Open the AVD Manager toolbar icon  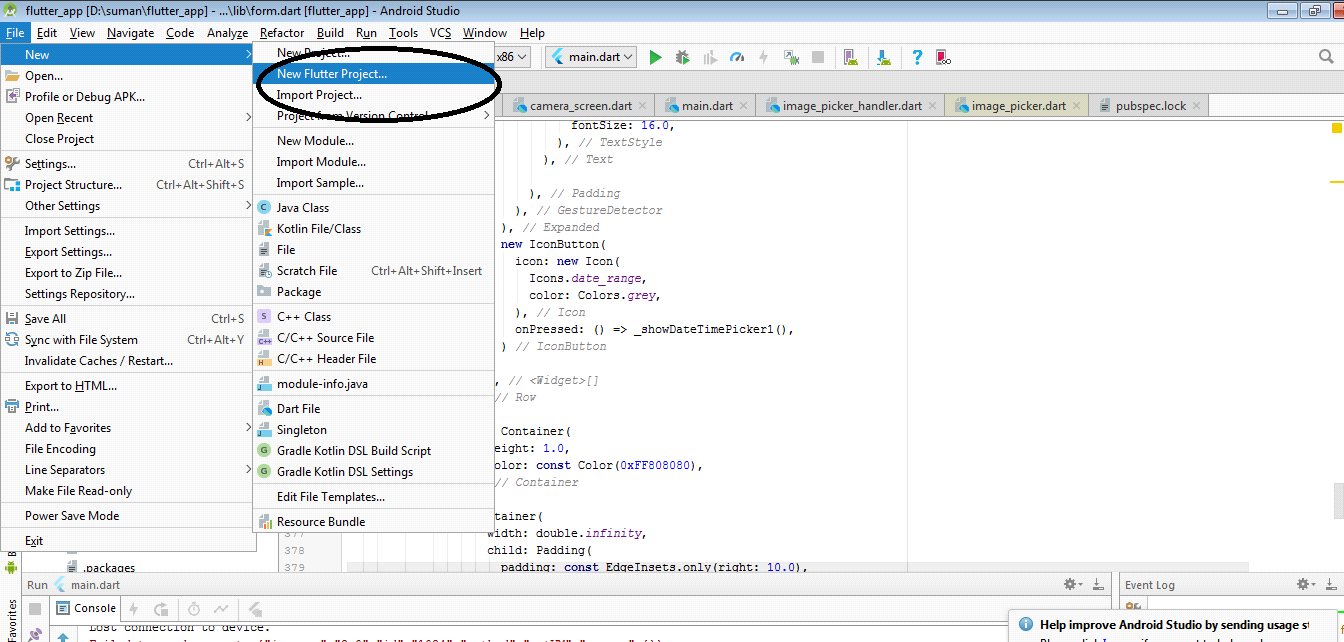[x=850, y=57]
